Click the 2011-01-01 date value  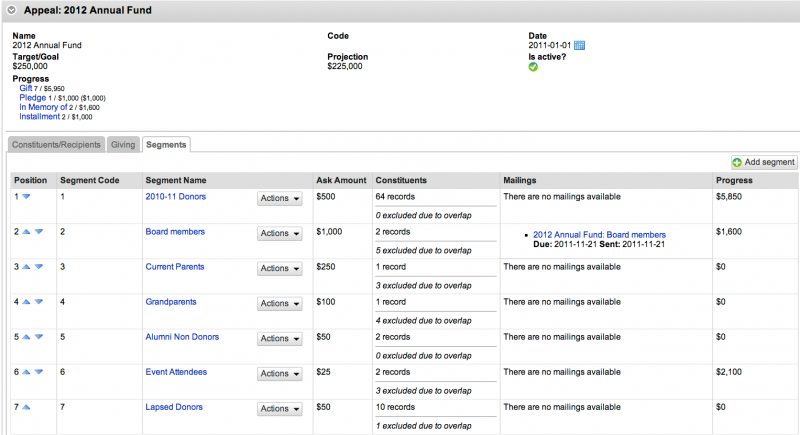(549, 45)
